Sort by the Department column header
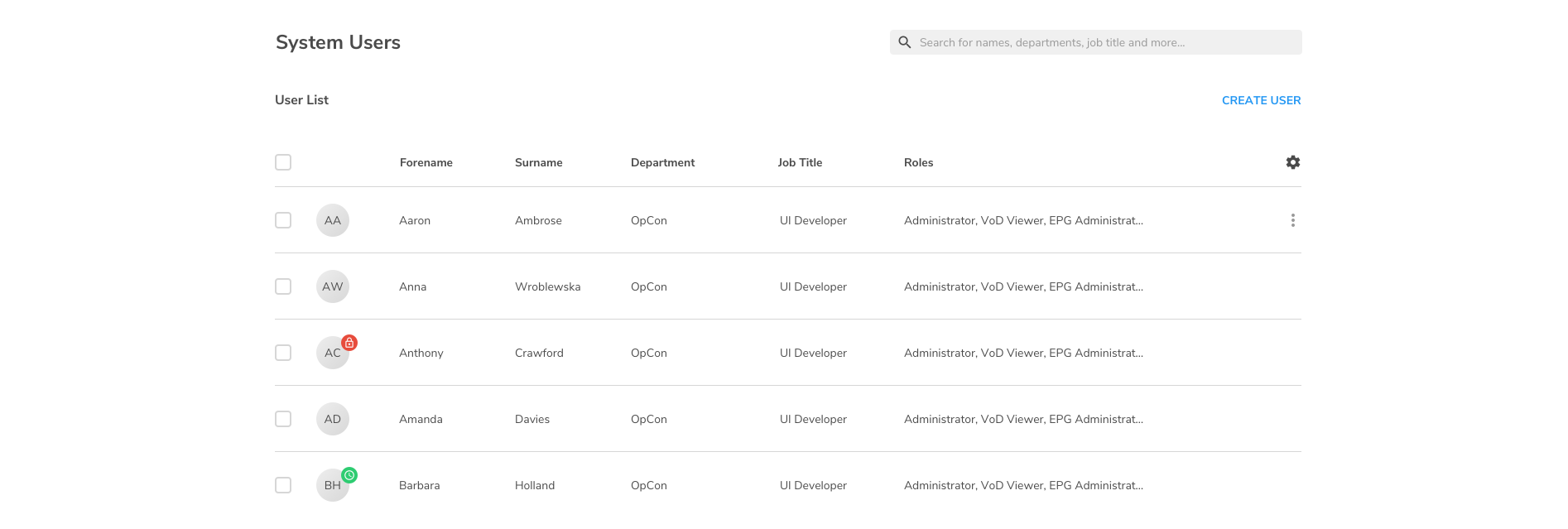1568x529 pixels. coord(662,162)
